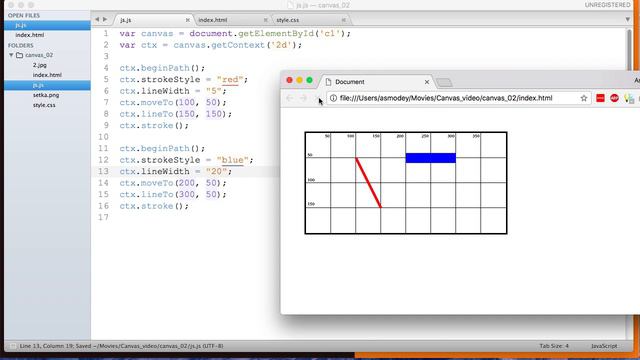Open 2.jpg in the sidebar
Image resolution: width=640 pixels, height=360 pixels.
point(40,65)
